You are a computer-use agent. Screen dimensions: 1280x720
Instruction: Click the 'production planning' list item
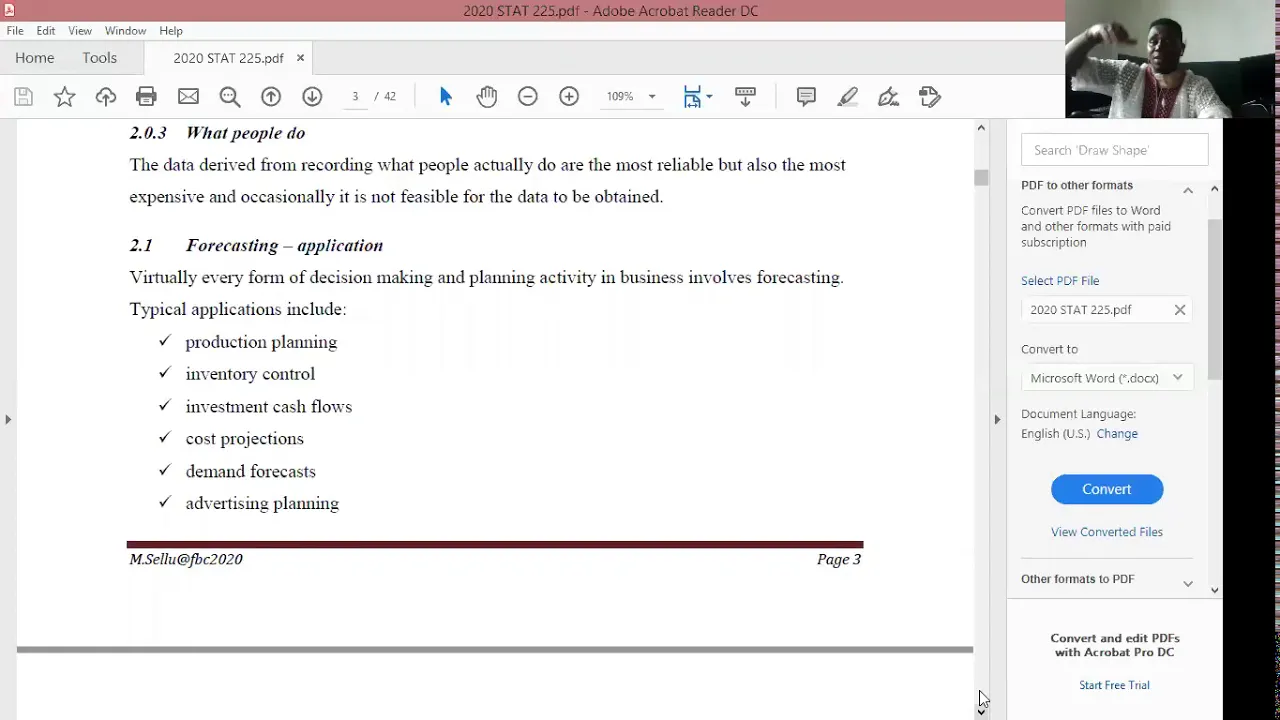[x=261, y=342]
